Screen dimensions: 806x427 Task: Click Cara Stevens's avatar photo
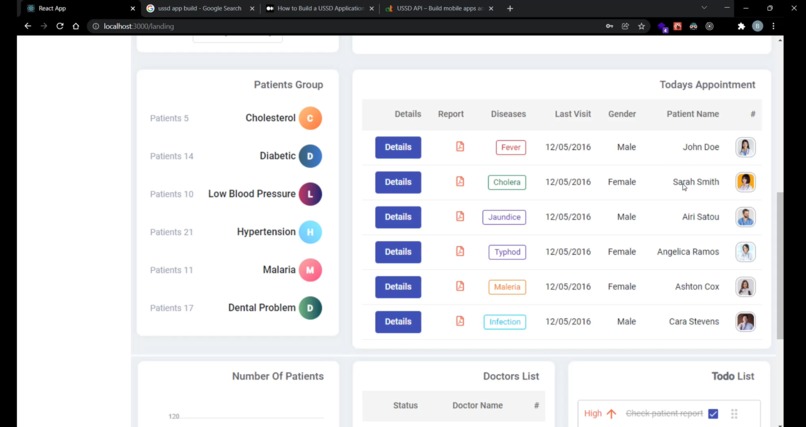click(745, 322)
